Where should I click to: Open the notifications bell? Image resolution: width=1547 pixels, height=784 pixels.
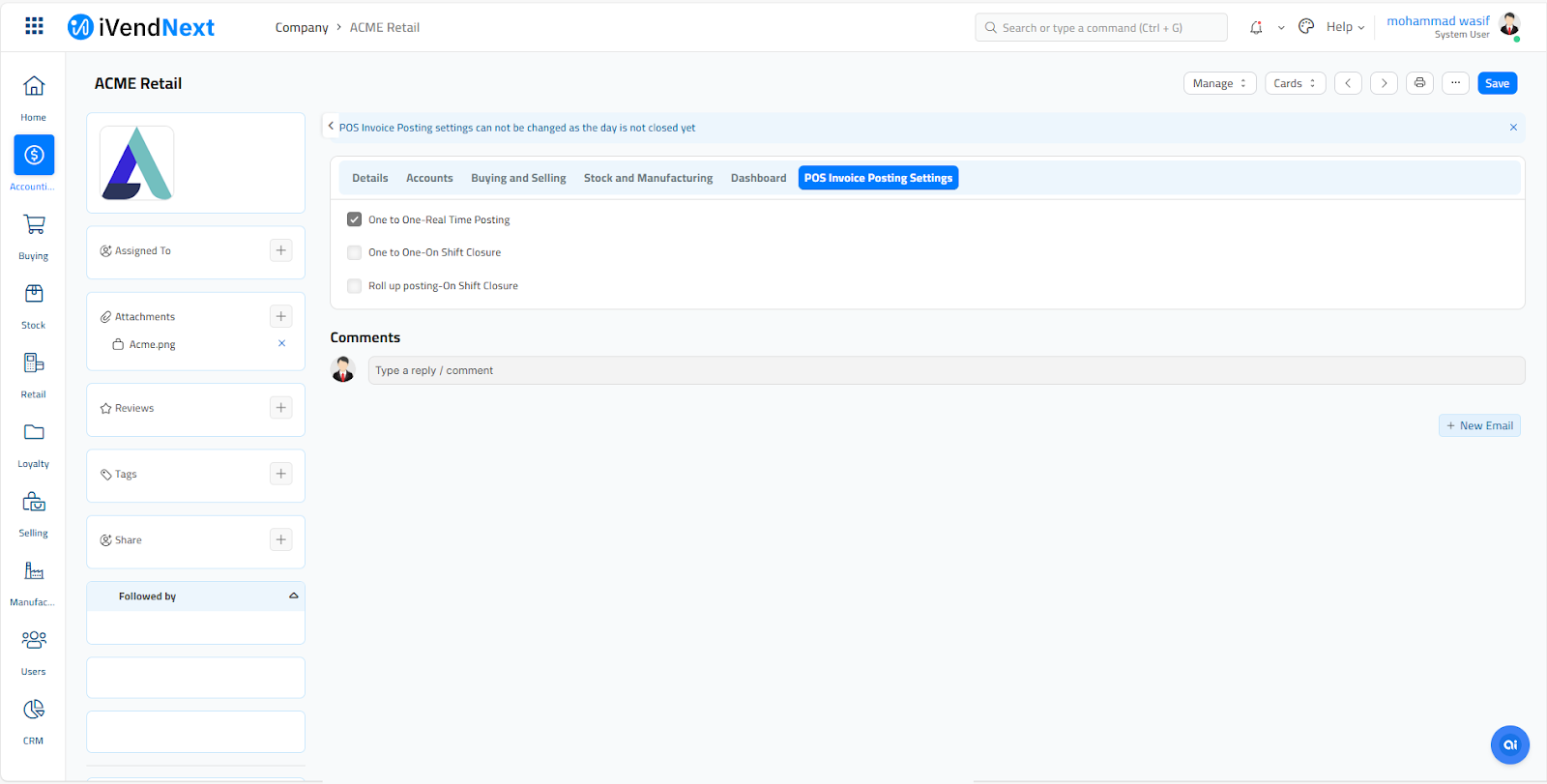point(1256,27)
